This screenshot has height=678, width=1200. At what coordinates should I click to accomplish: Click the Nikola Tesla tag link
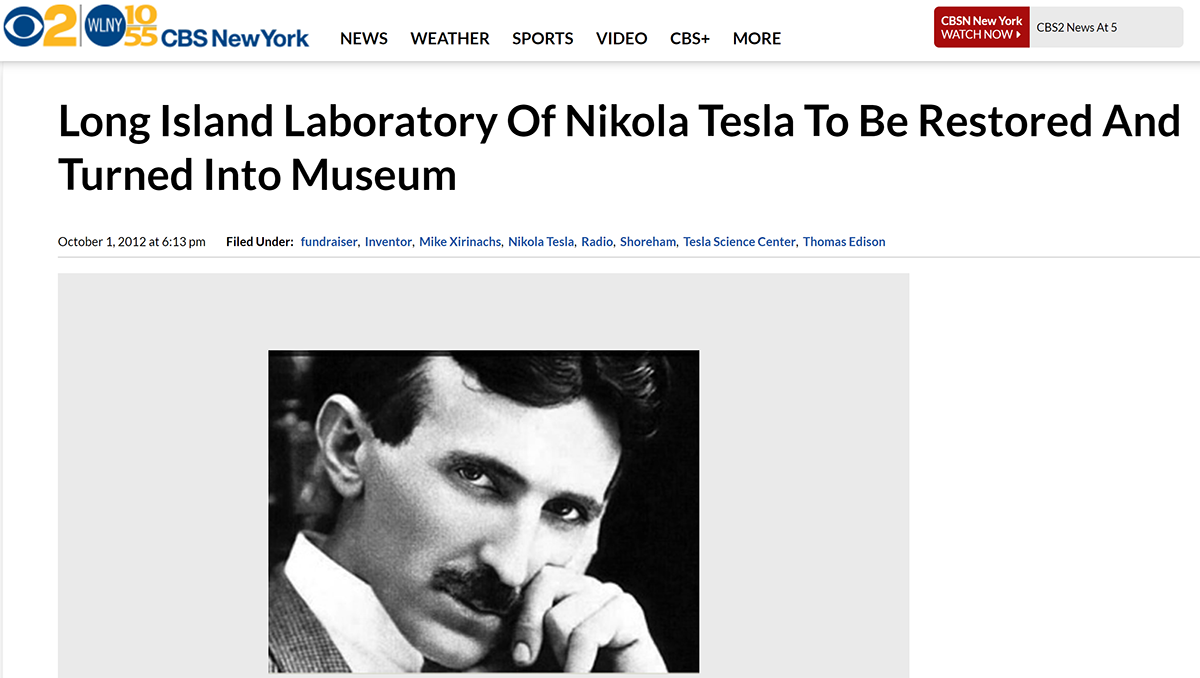(x=540, y=242)
